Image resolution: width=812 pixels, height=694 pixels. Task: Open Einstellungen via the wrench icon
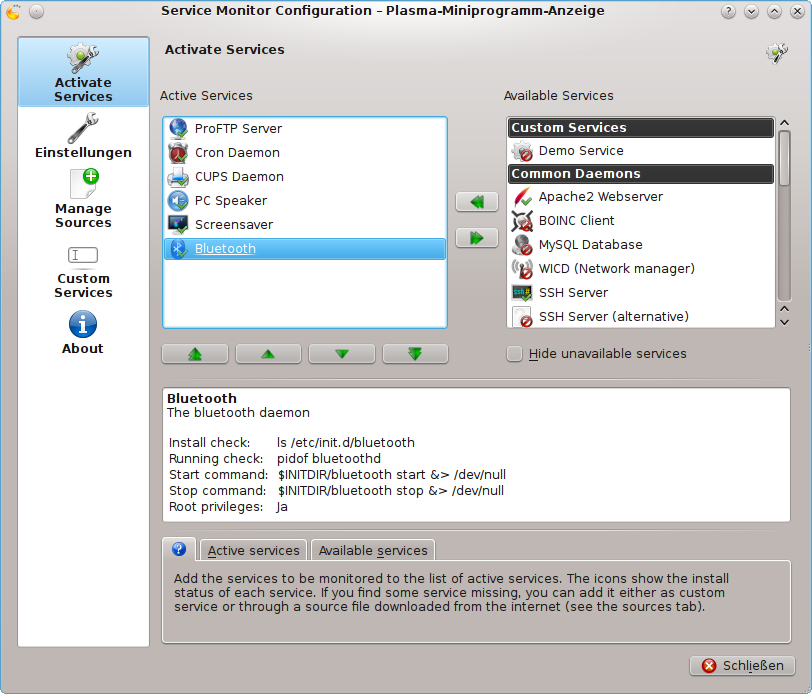click(x=83, y=126)
